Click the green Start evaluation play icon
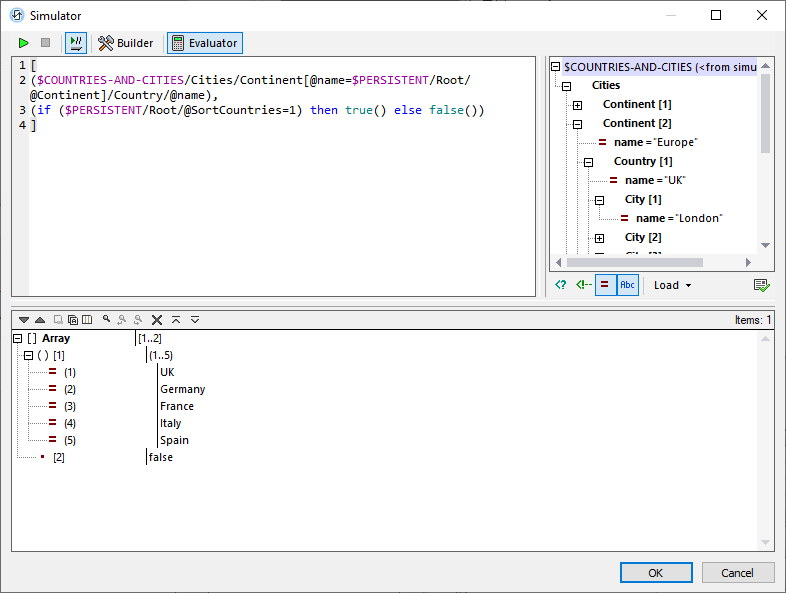 (x=24, y=43)
